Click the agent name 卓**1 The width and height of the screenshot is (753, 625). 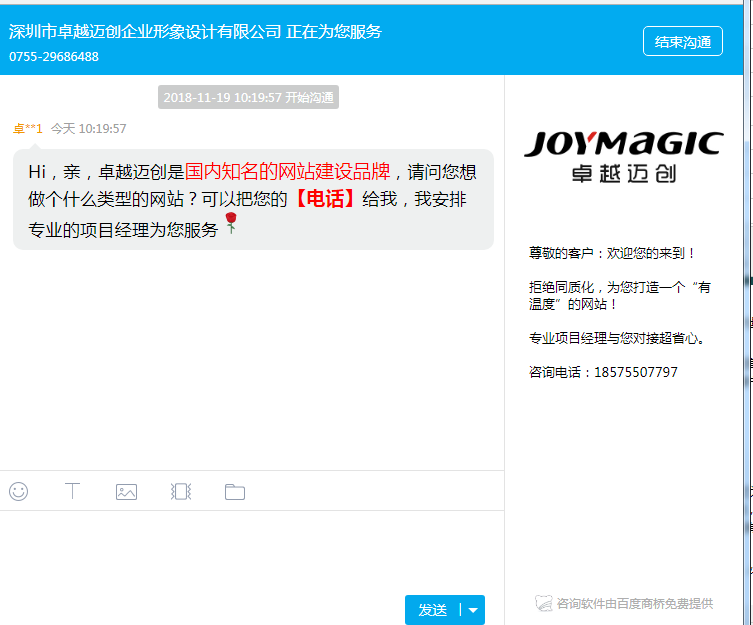tap(27, 129)
